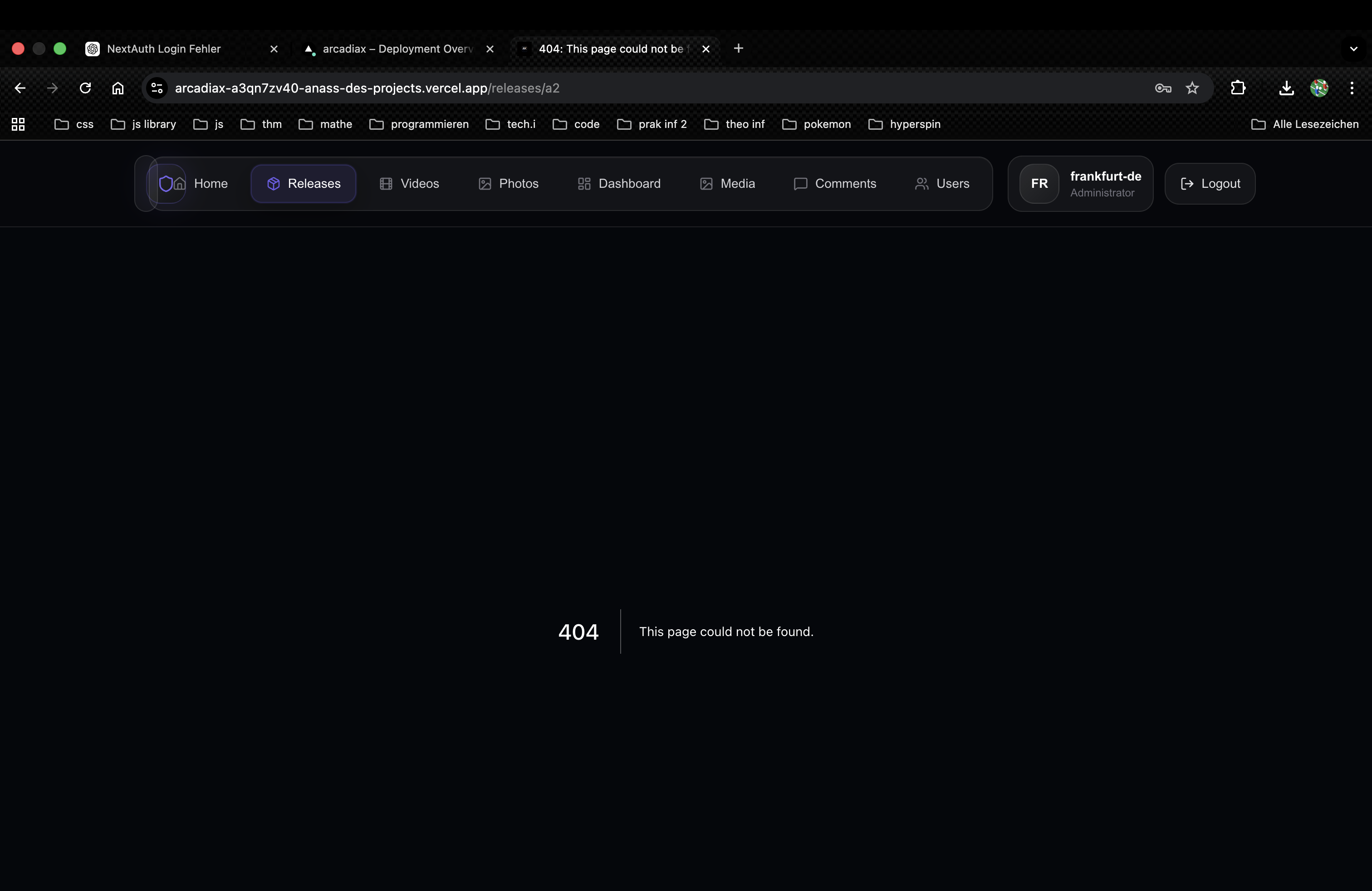Screen dimensions: 1372x891
Task: Bookmark this page with the star icon
Action: click(1191, 88)
